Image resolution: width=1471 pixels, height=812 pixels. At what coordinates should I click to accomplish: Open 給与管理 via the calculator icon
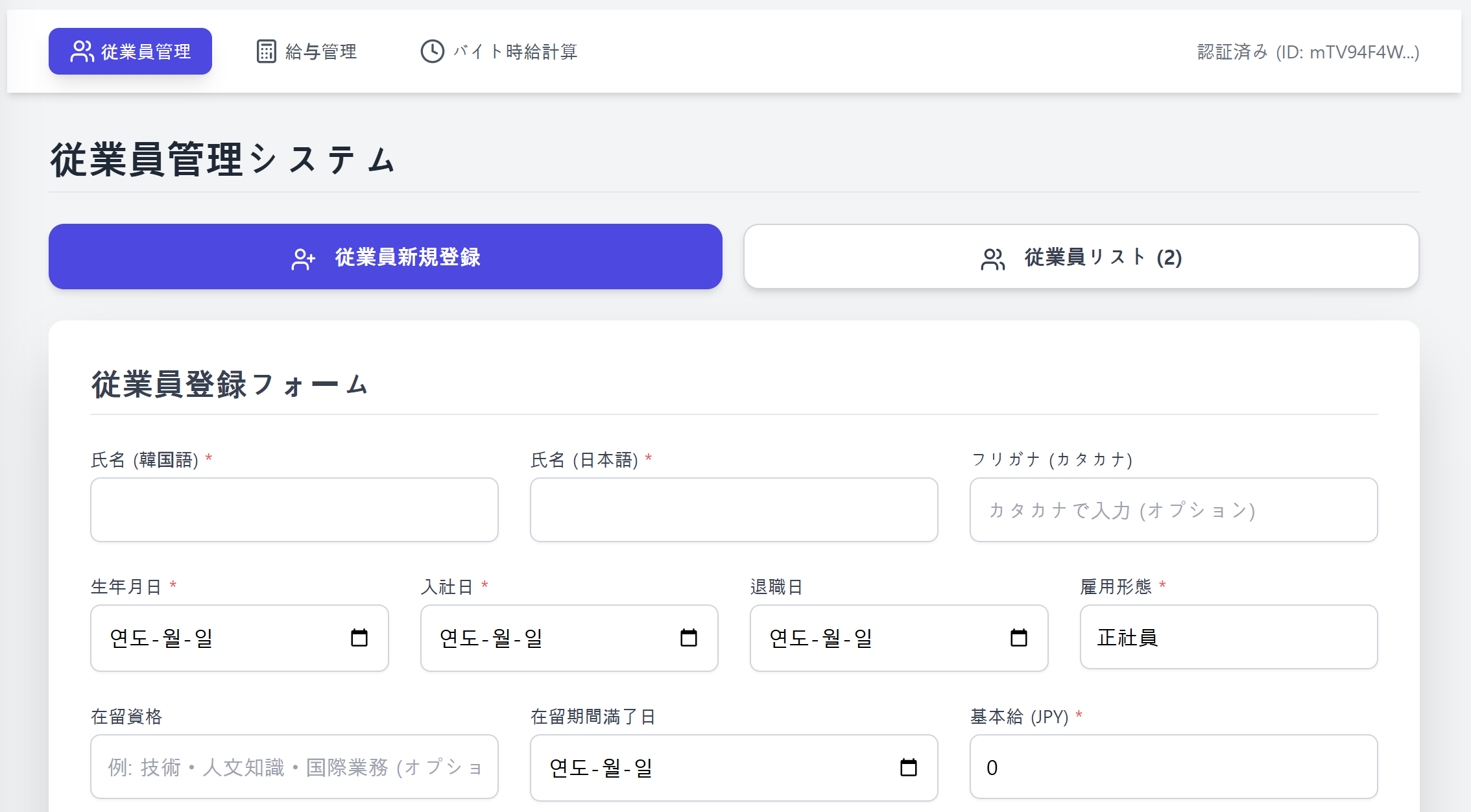pos(266,51)
